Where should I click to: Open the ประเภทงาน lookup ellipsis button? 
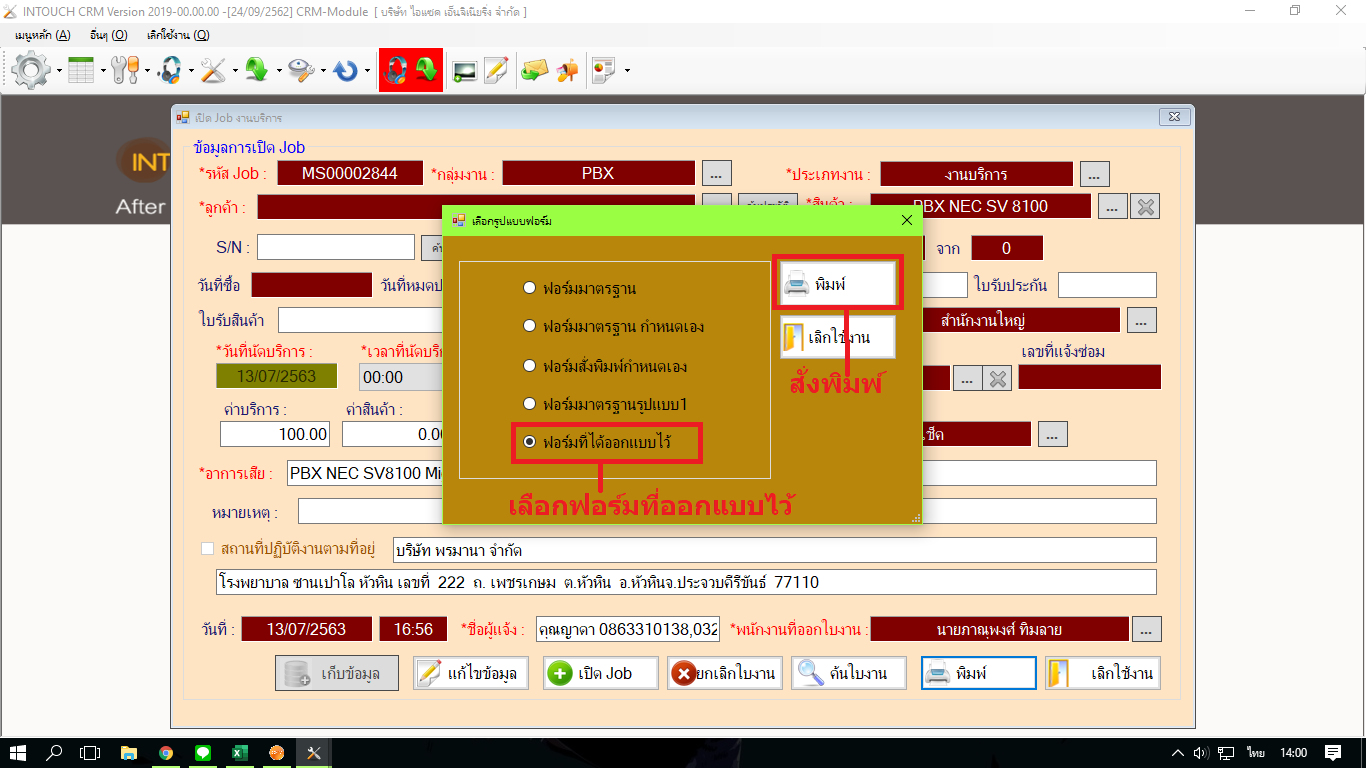pos(1094,174)
